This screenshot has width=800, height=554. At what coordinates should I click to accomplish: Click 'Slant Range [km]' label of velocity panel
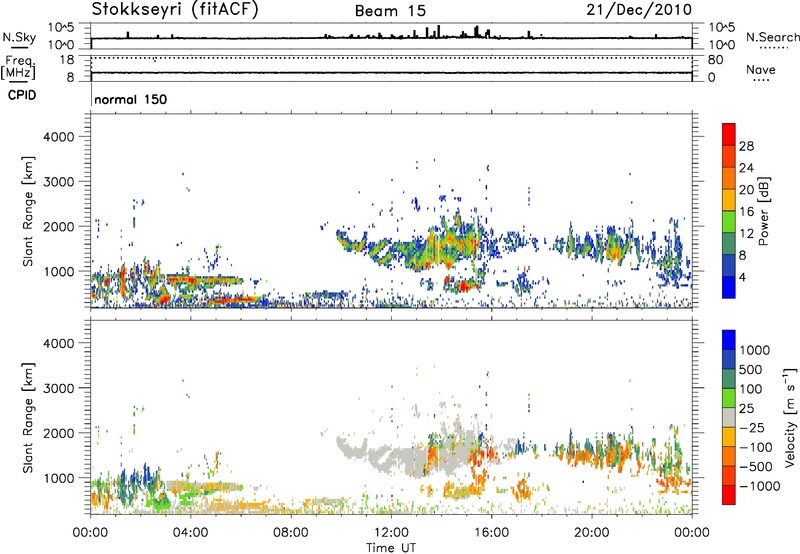point(28,418)
